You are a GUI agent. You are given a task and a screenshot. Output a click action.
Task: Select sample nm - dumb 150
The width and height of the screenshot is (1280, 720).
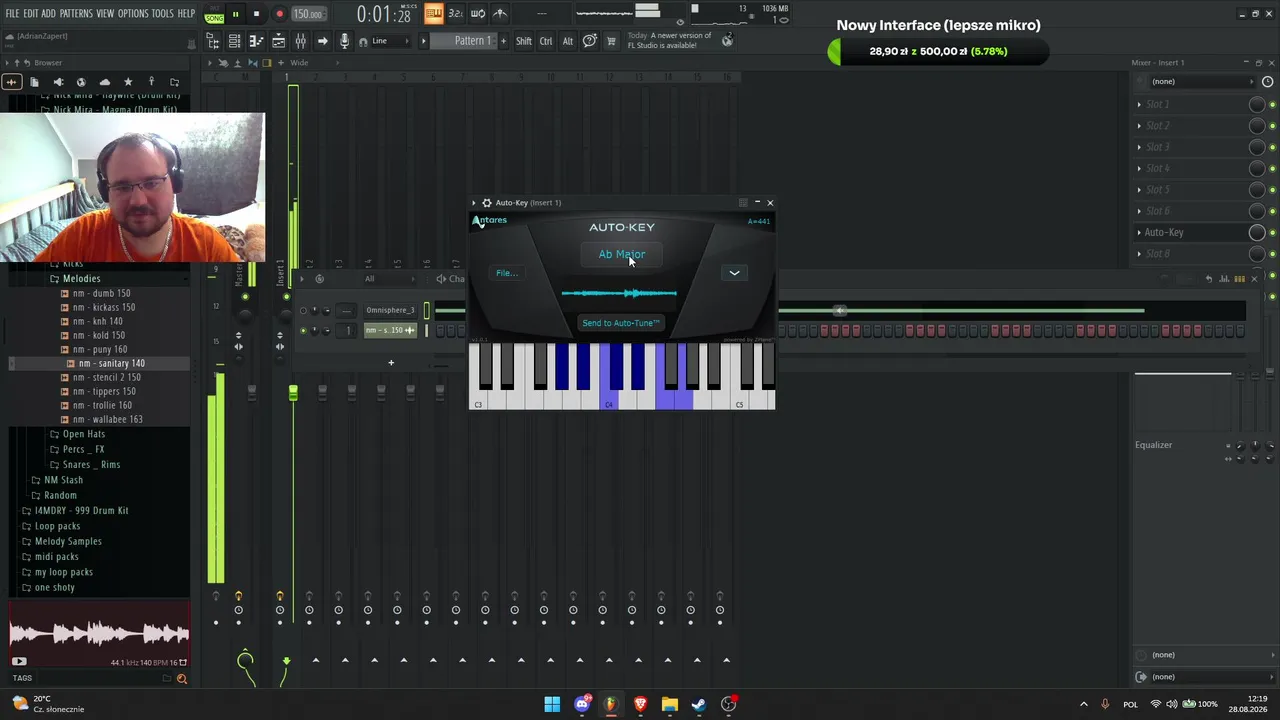[103, 294]
